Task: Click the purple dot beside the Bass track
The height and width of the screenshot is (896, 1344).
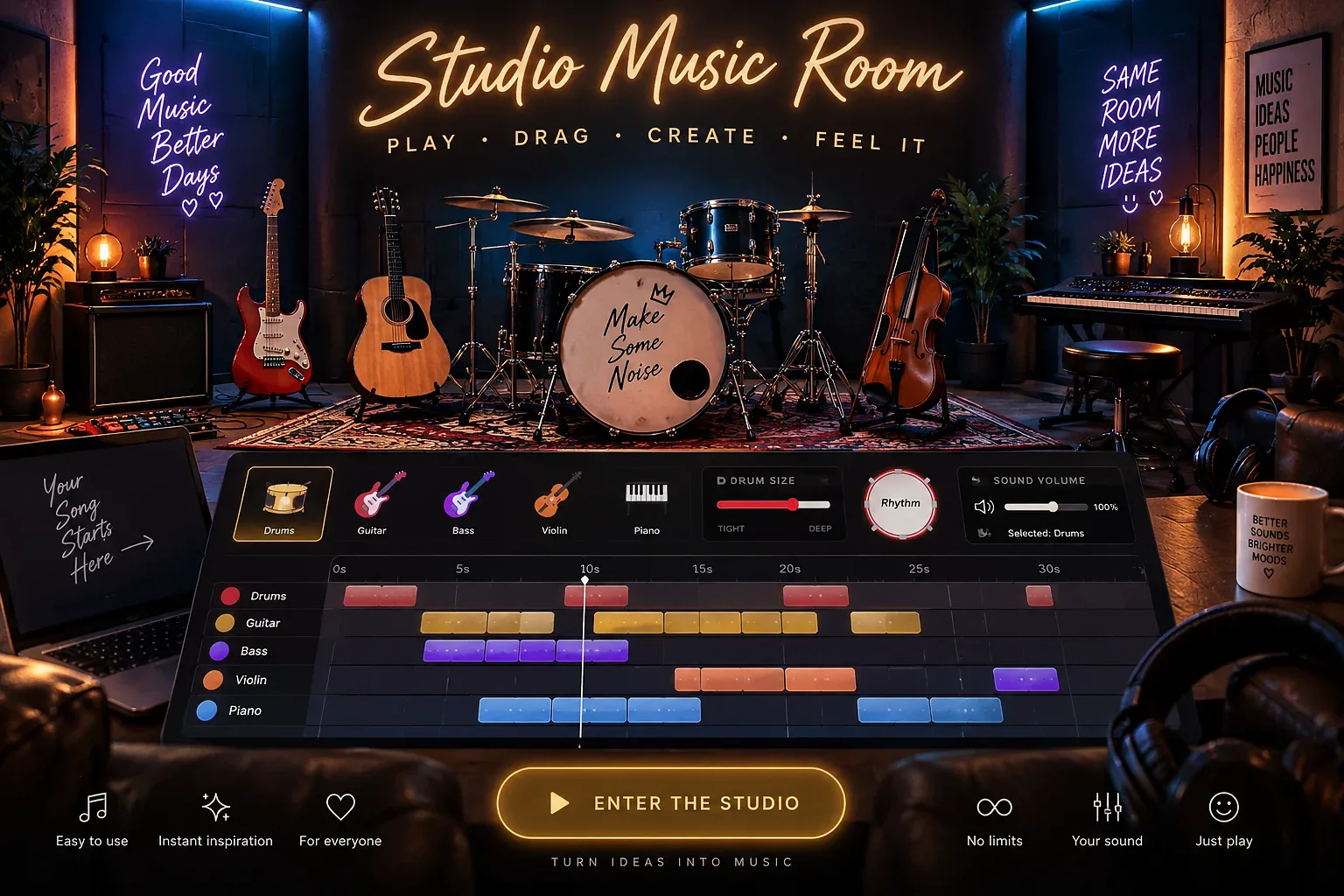Action: pos(219,651)
